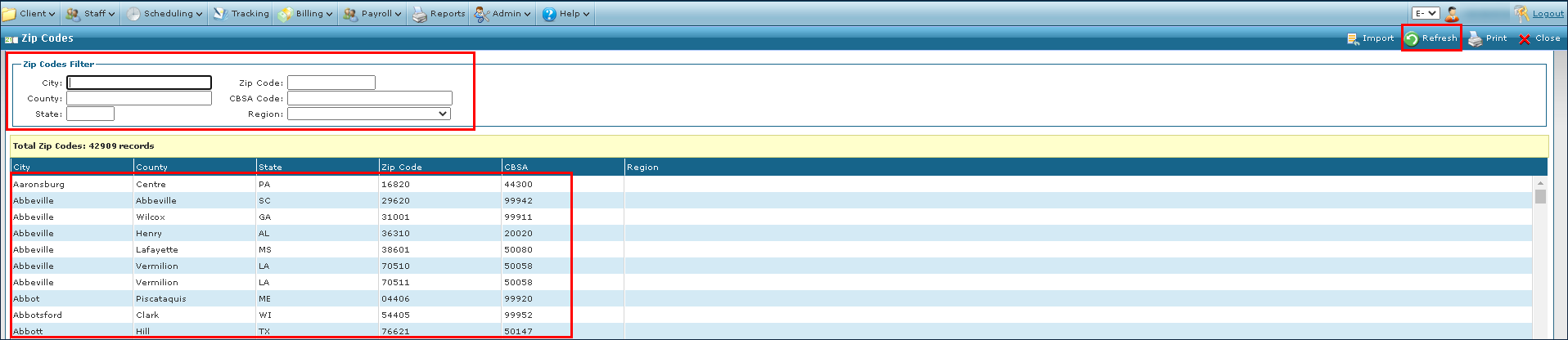
Task: Click into the City filter field
Action: 139,83
